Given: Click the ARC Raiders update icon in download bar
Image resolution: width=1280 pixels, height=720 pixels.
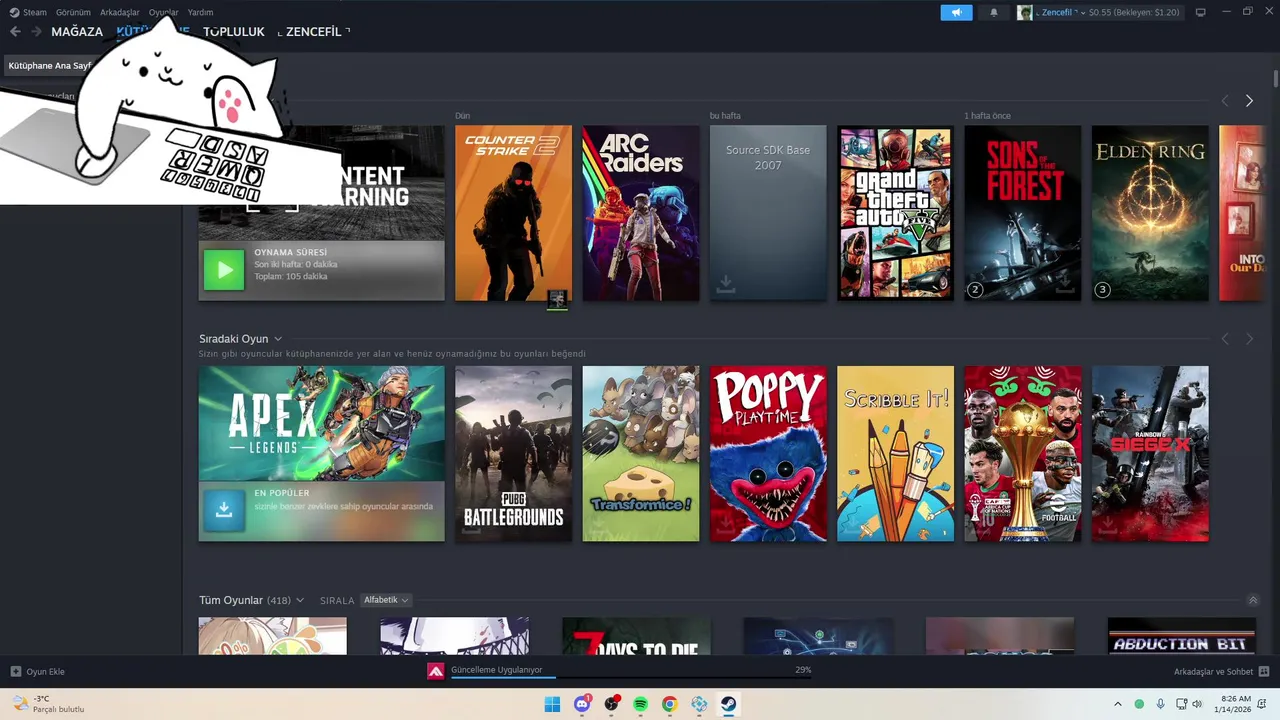Looking at the screenshot, I should coord(436,671).
